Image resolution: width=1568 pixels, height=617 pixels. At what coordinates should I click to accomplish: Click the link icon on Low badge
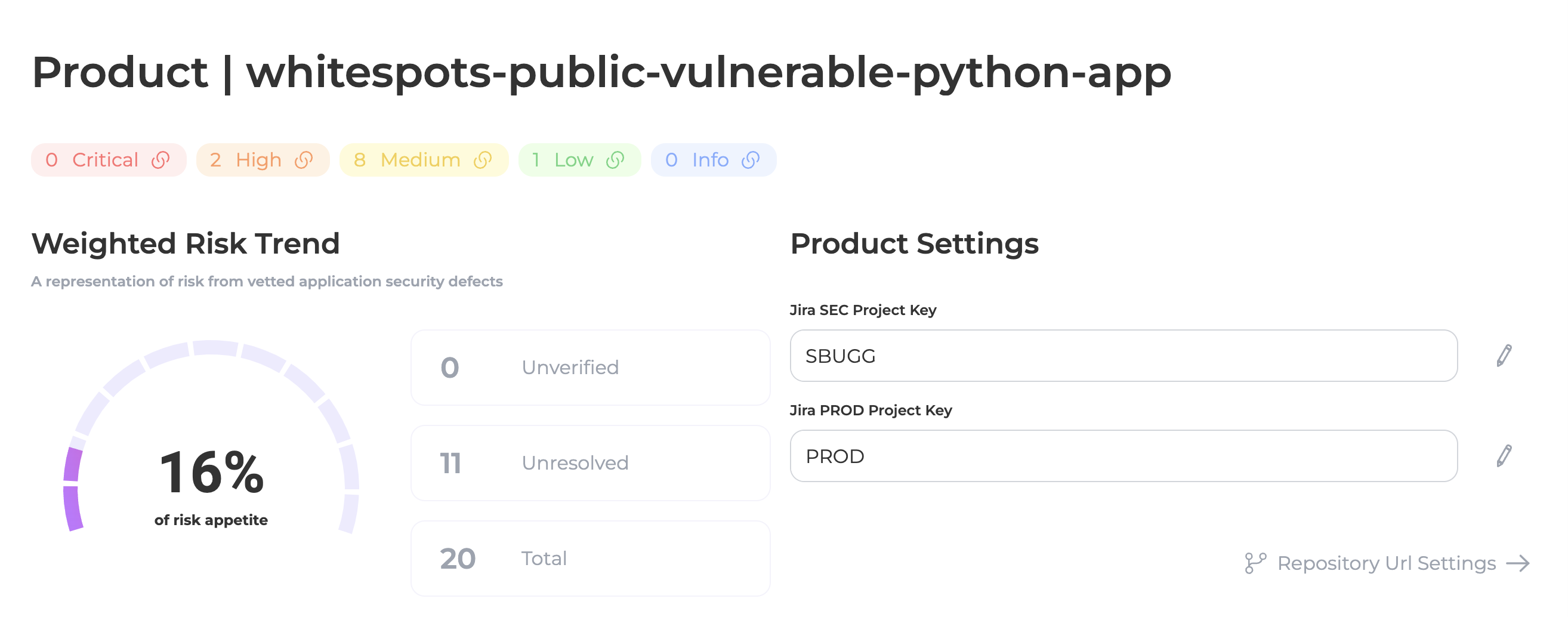point(615,160)
